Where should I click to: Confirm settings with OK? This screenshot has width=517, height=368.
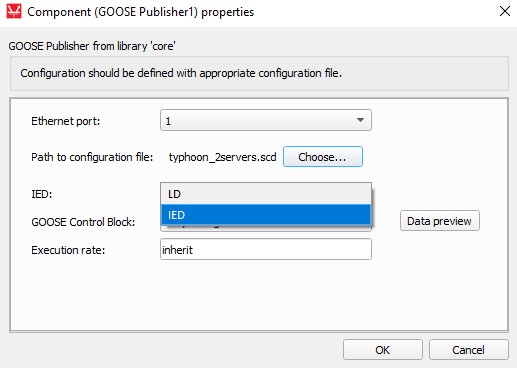click(383, 350)
